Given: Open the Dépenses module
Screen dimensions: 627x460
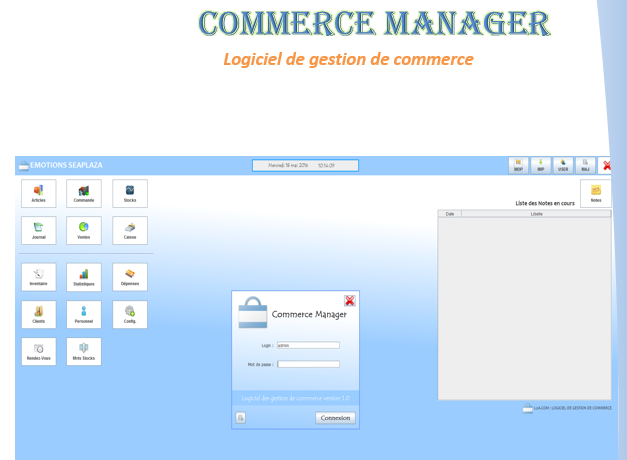Looking at the screenshot, I should [130, 277].
